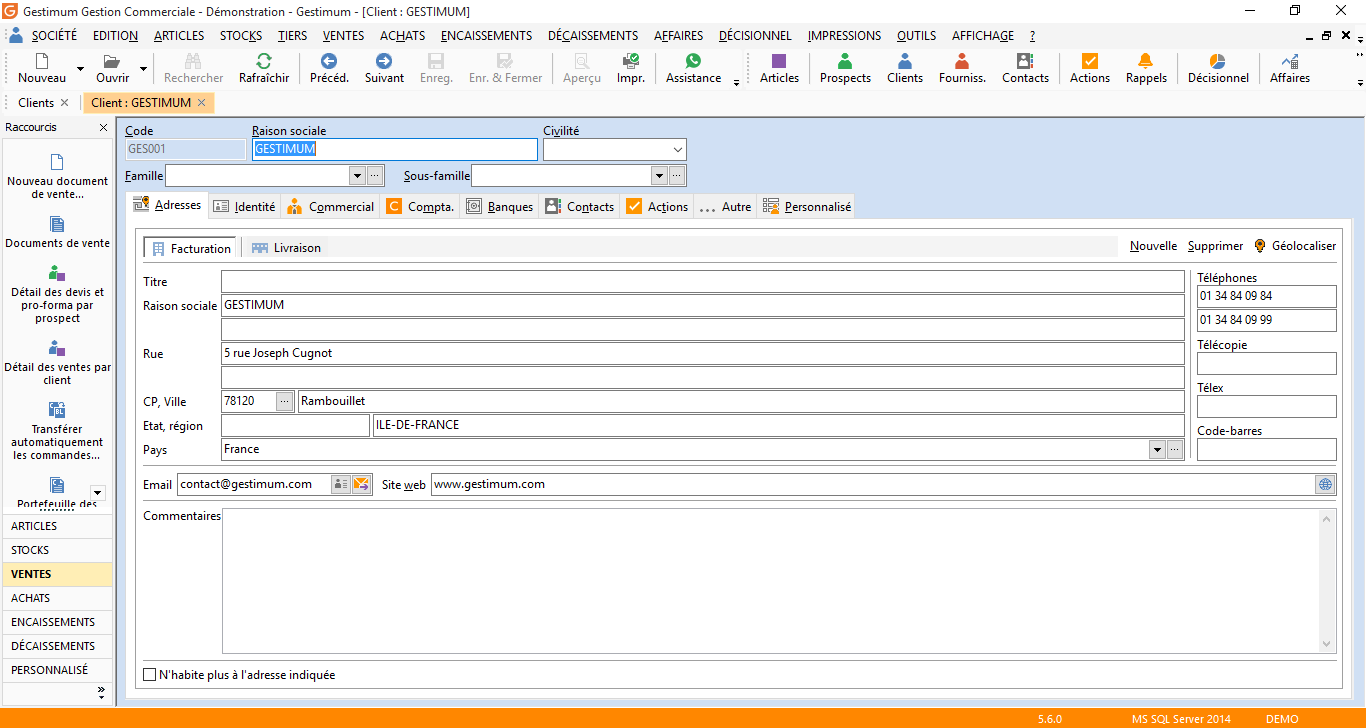Select ARTICLES section in sidebar
The height and width of the screenshot is (728, 1366).
tap(57, 526)
